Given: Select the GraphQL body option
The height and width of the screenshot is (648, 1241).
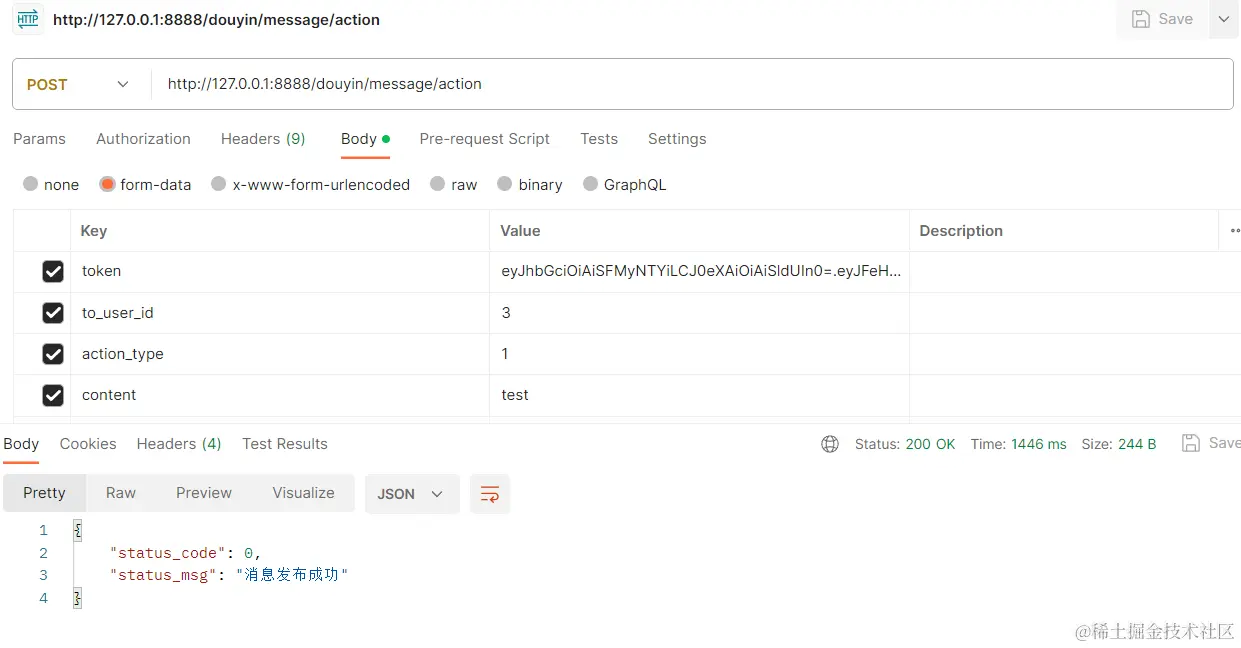Looking at the screenshot, I should (x=624, y=184).
